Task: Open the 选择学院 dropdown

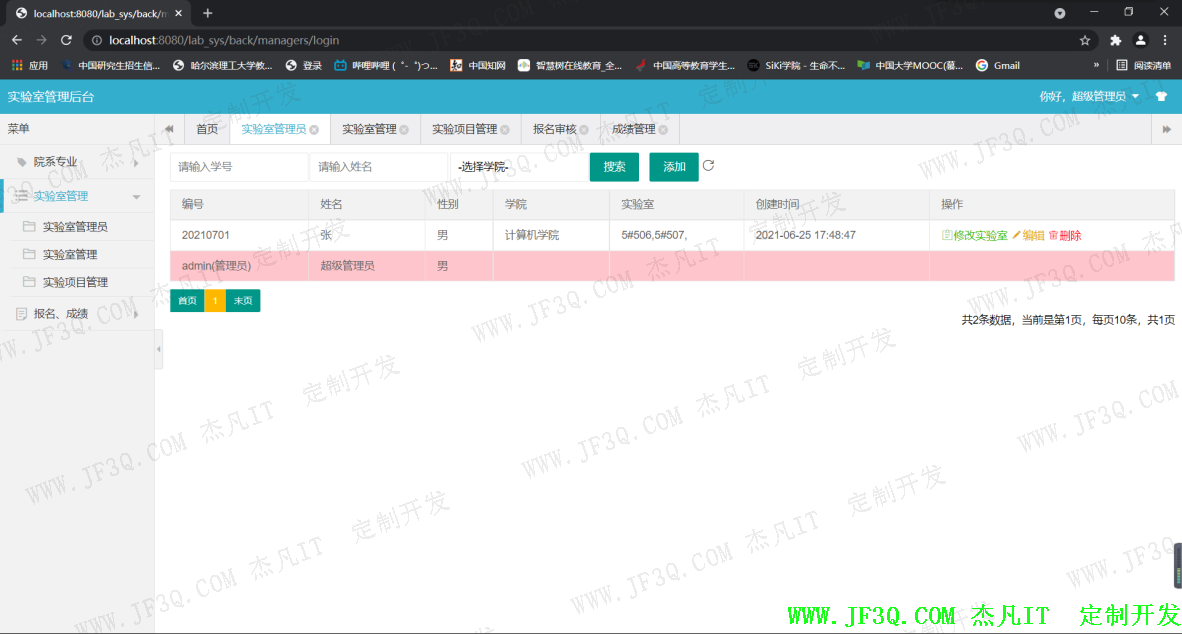Action: [518, 167]
